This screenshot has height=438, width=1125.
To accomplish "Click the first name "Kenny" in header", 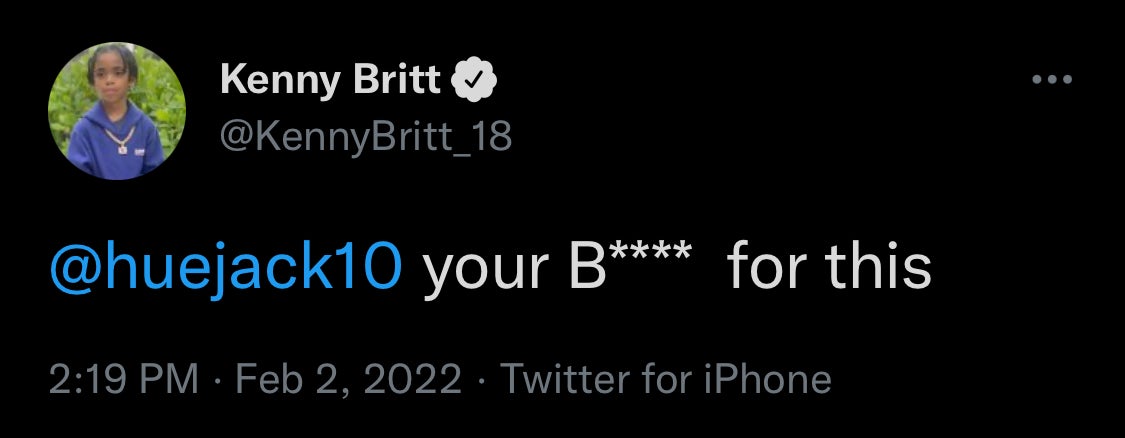I will 282,80.
